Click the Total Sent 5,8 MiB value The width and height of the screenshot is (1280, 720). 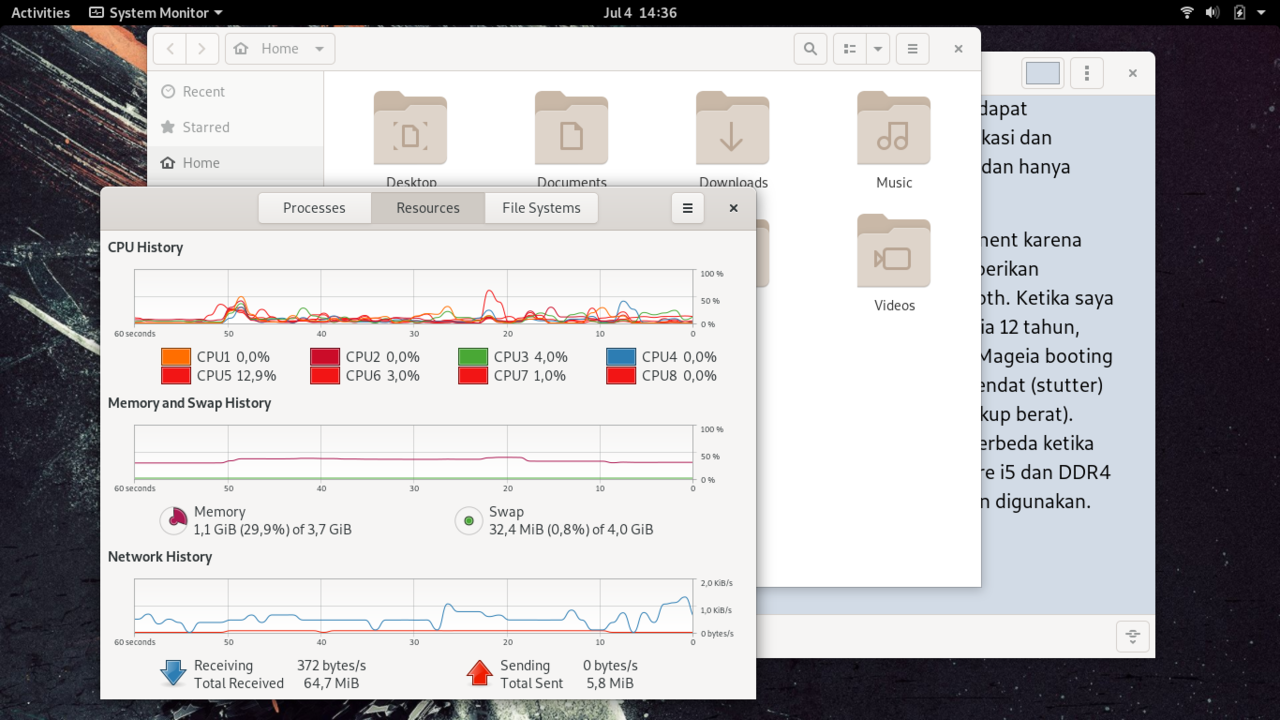[608, 683]
